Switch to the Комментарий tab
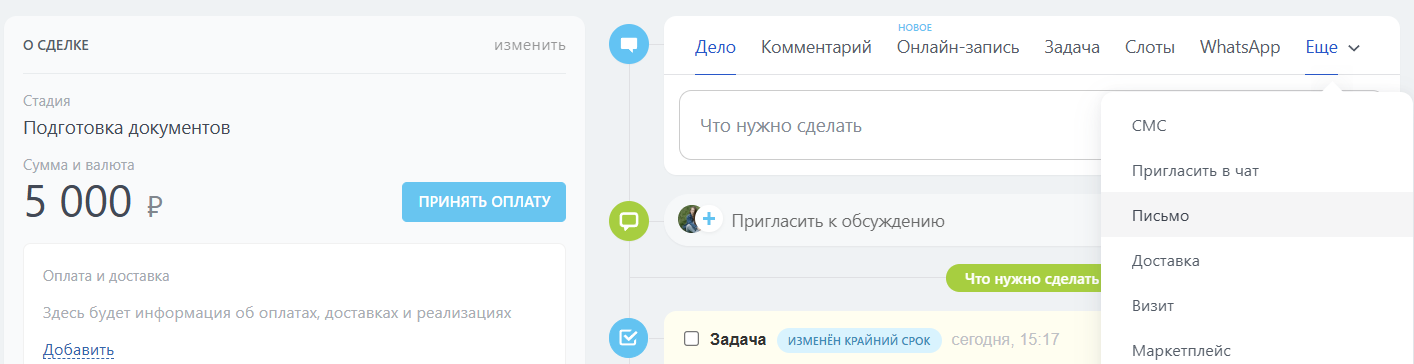Screen dimensions: 1414x364 816,47
